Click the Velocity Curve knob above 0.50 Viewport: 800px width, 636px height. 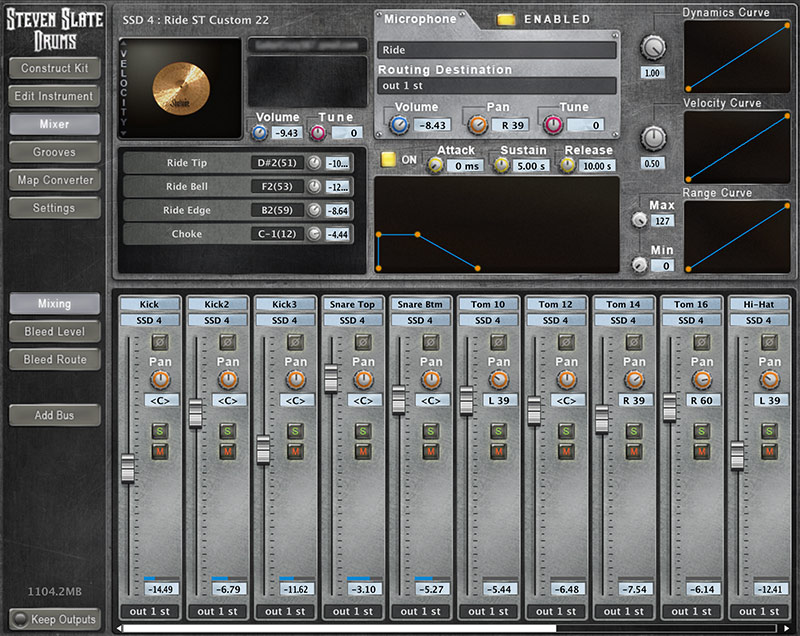coord(653,138)
